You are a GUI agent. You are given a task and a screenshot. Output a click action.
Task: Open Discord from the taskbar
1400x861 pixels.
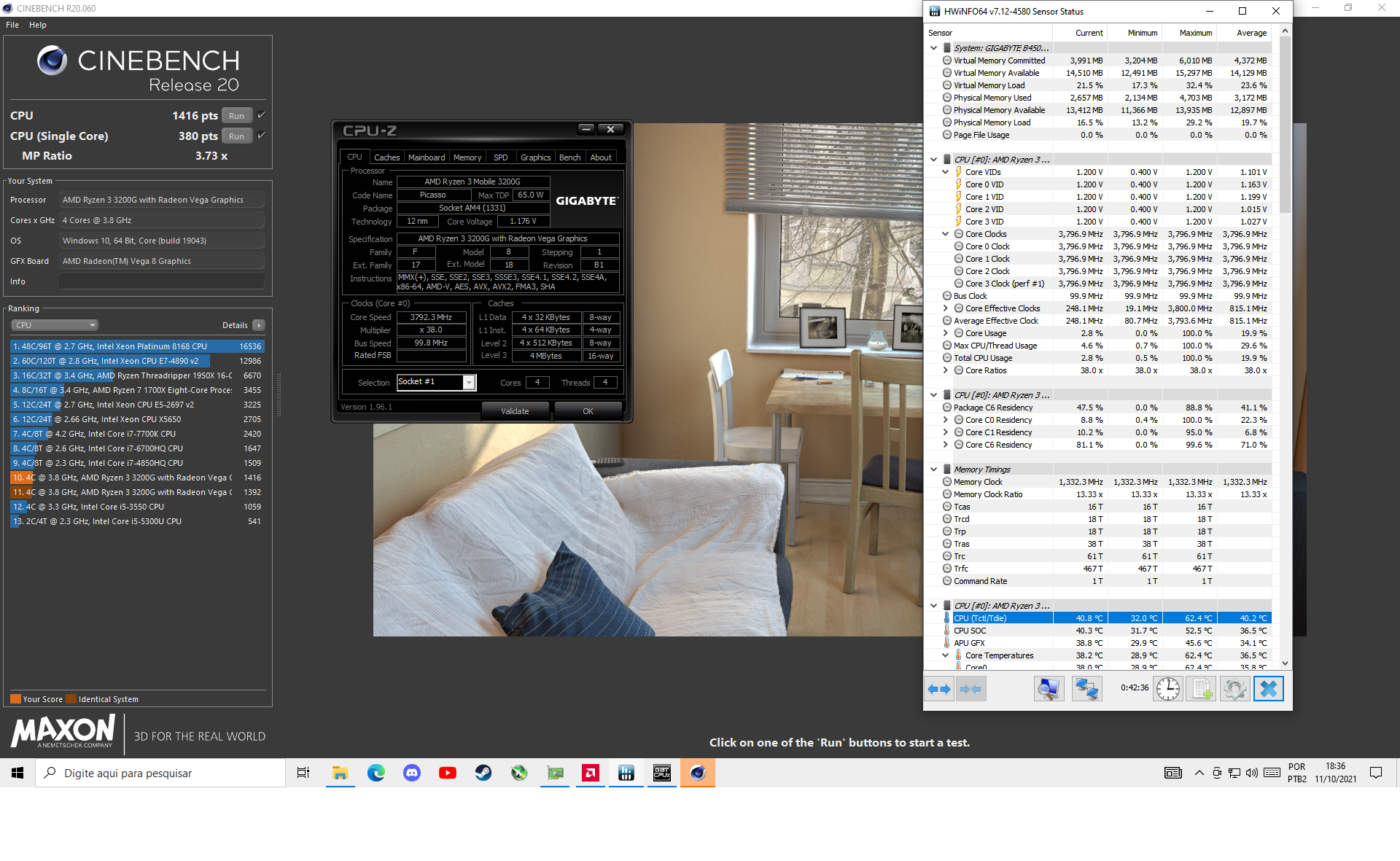click(x=412, y=773)
